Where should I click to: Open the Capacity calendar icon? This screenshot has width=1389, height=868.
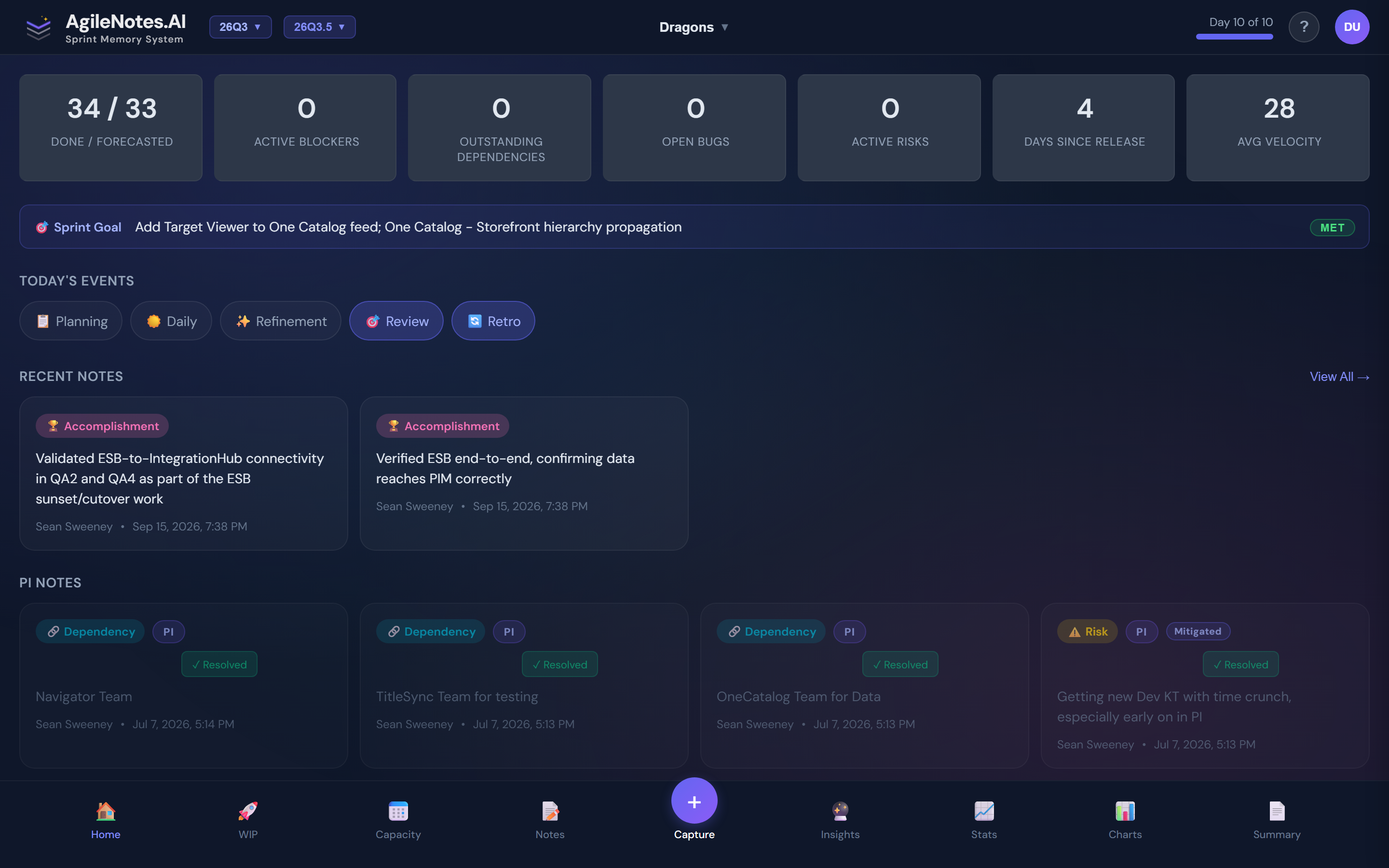tap(398, 811)
